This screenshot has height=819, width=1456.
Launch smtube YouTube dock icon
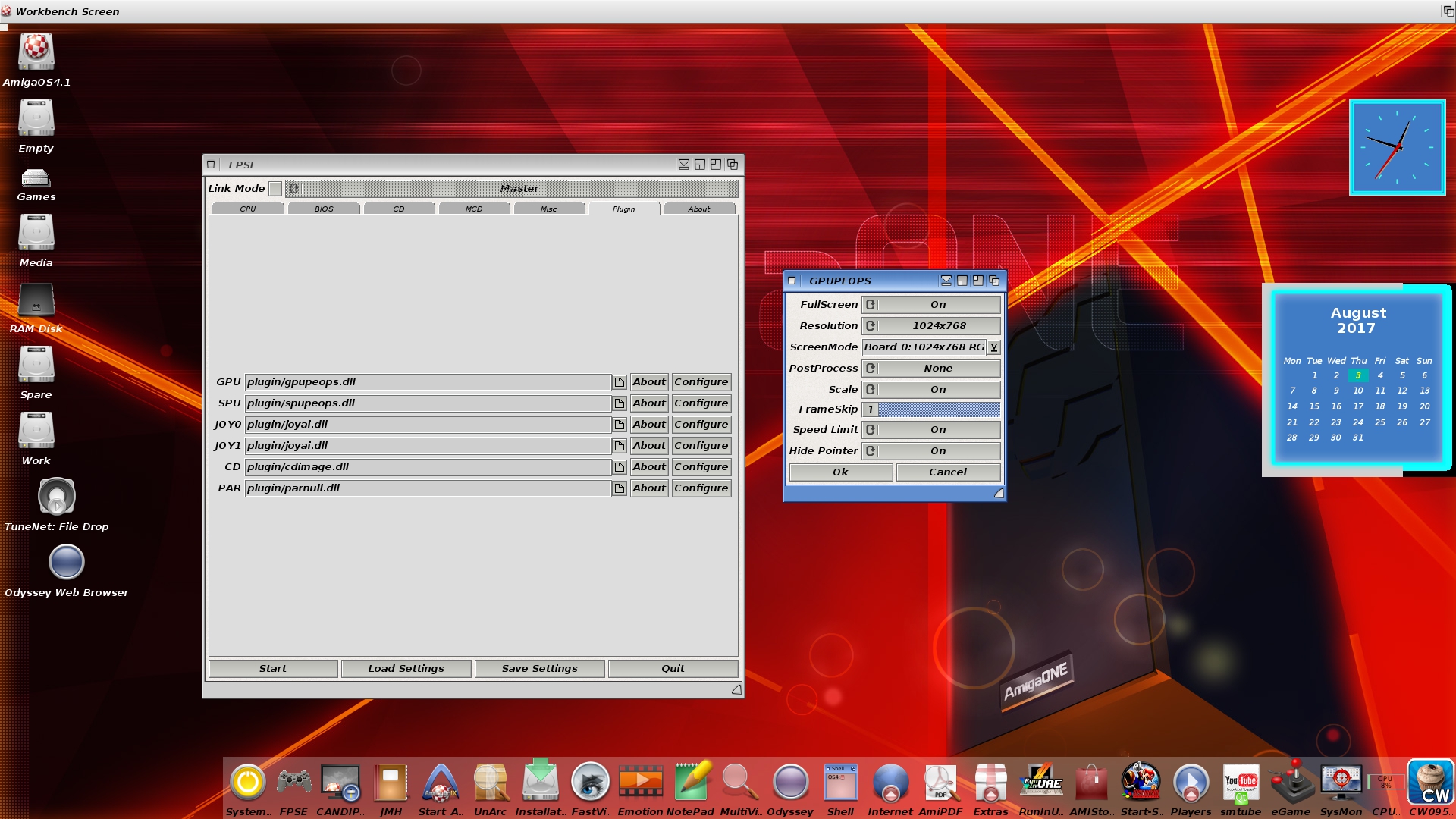pos(1241,784)
